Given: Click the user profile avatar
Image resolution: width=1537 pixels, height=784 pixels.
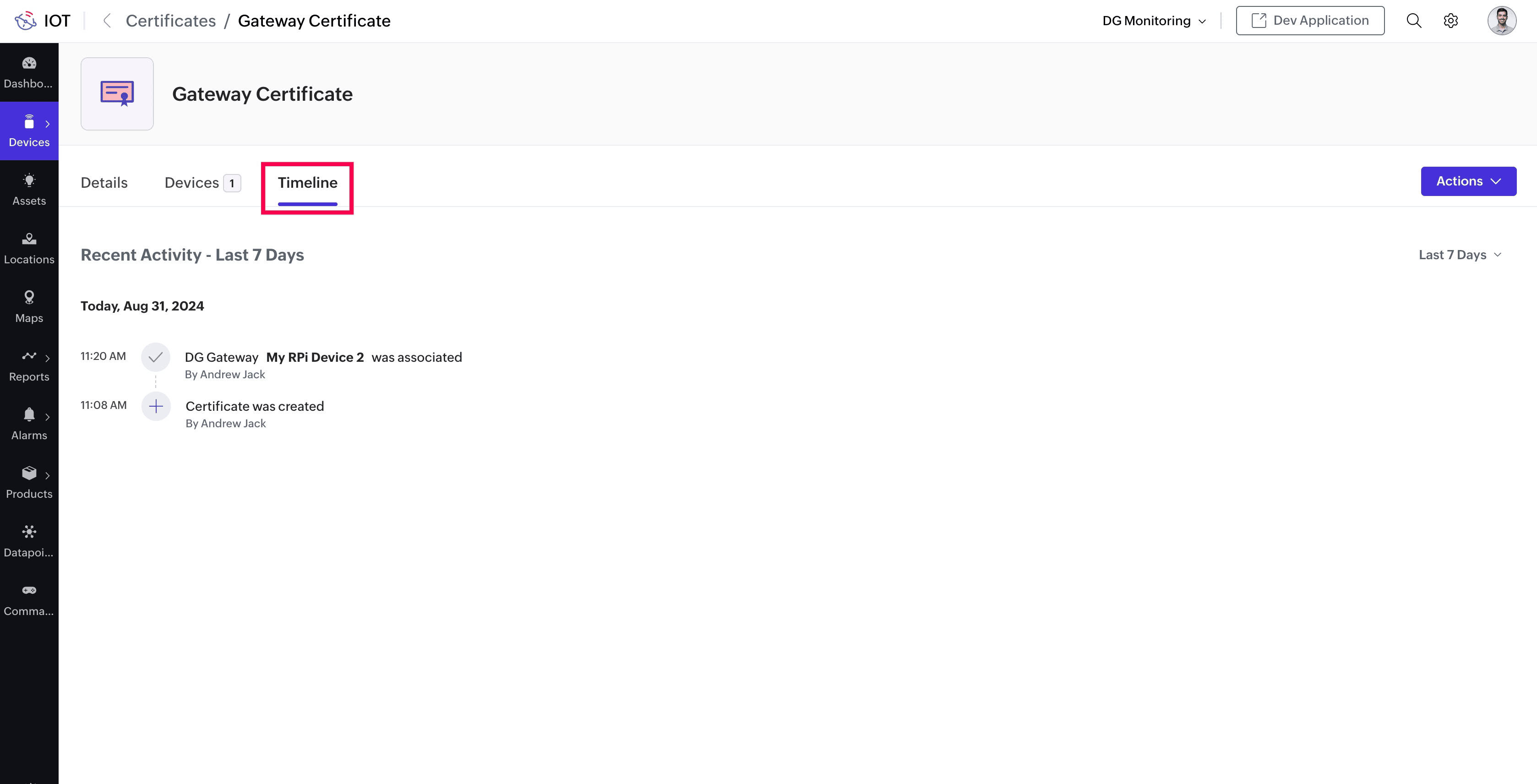Looking at the screenshot, I should (x=1501, y=21).
